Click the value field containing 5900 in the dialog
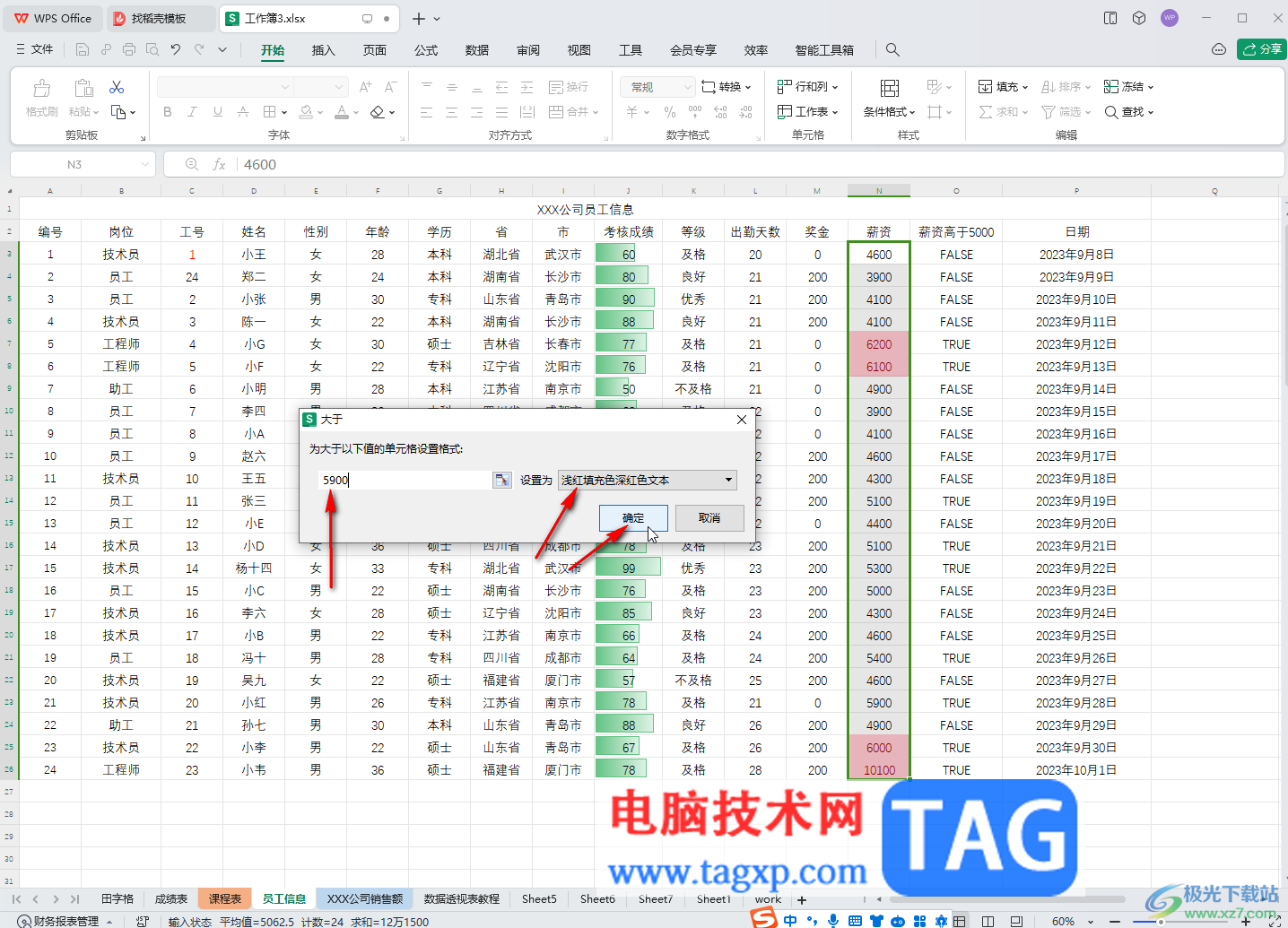 (405, 480)
